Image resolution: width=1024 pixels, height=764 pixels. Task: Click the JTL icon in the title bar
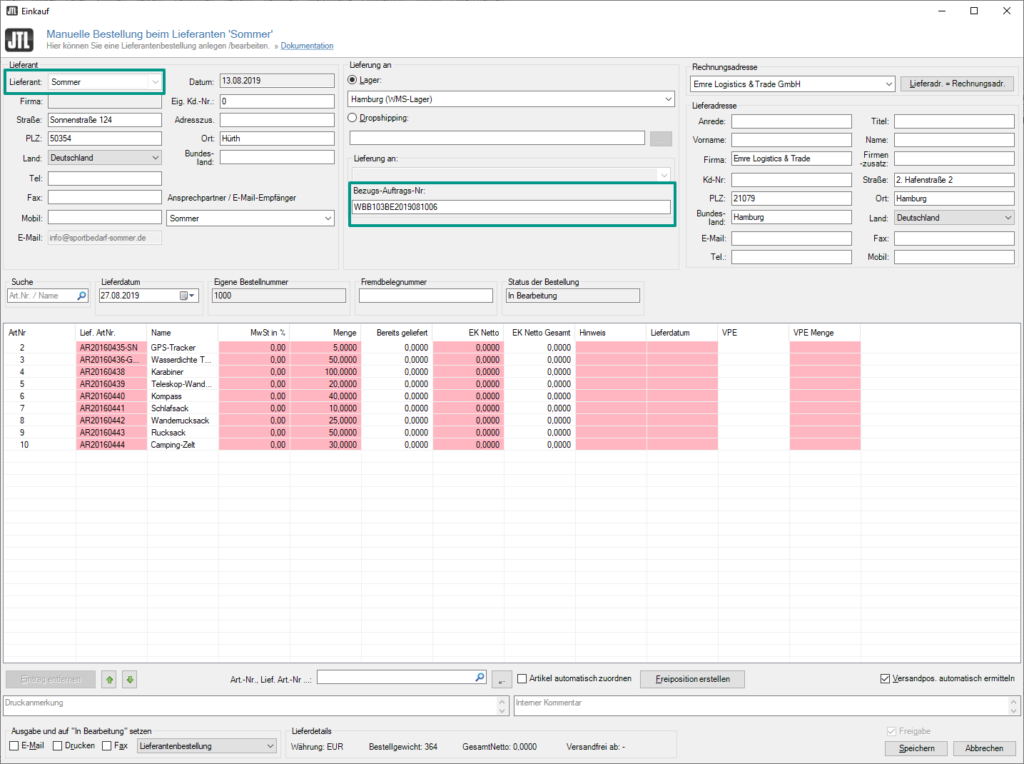[14, 11]
